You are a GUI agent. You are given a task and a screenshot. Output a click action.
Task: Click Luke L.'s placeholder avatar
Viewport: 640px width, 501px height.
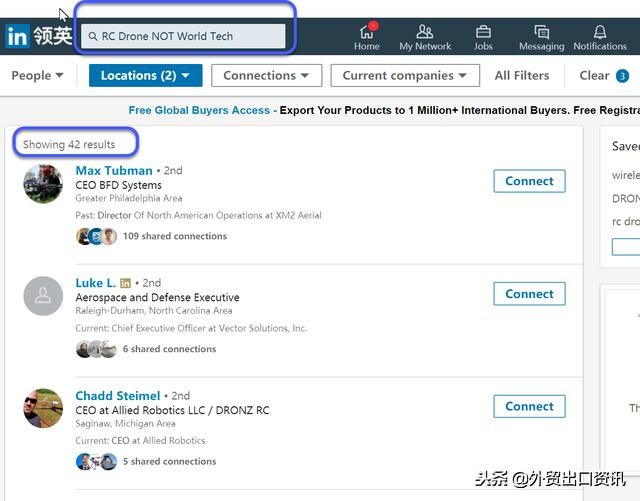click(43, 296)
